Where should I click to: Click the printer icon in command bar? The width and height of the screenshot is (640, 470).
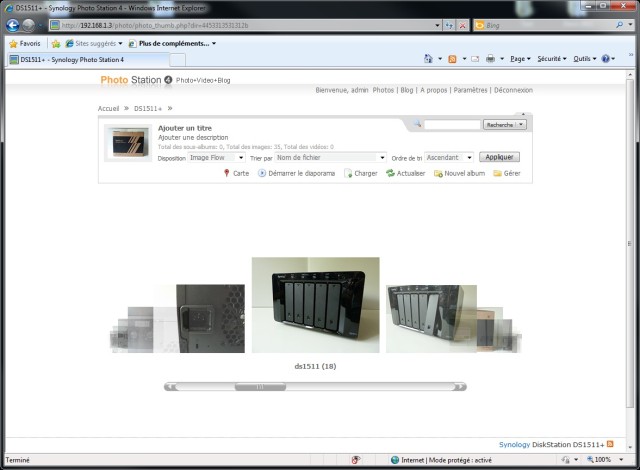coord(491,59)
